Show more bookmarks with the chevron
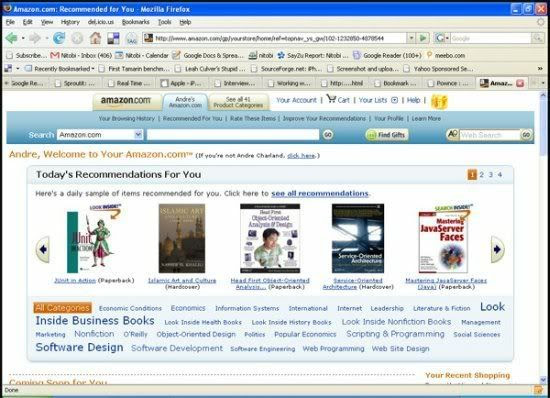550x398 pixels. pyautogui.click(x=541, y=69)
